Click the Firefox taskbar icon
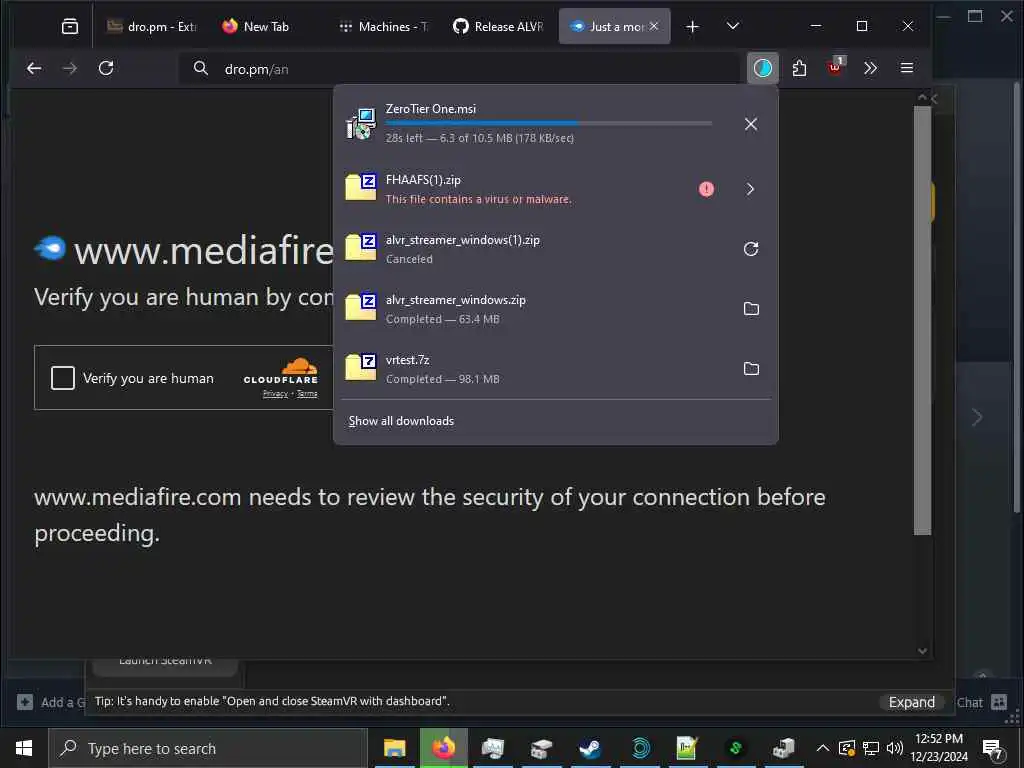 coord(443,748)
